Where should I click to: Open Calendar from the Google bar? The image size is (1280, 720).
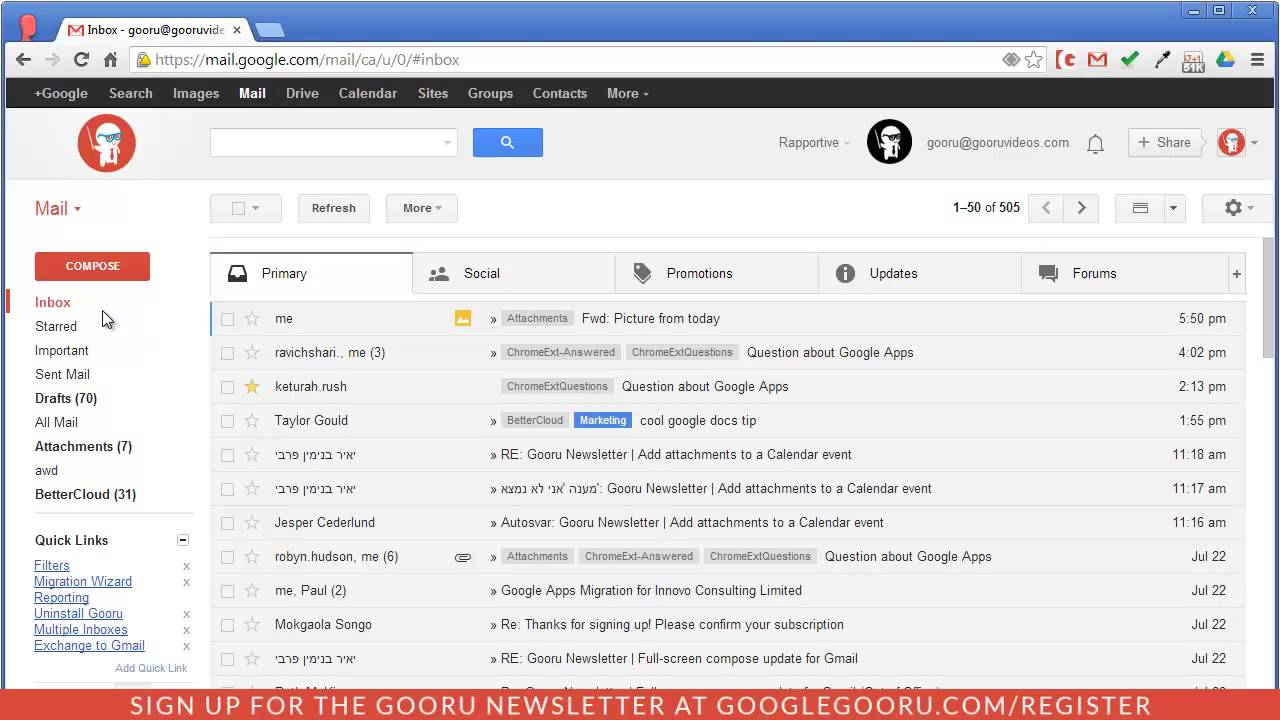pyautogui.click(x=368, y=93)
